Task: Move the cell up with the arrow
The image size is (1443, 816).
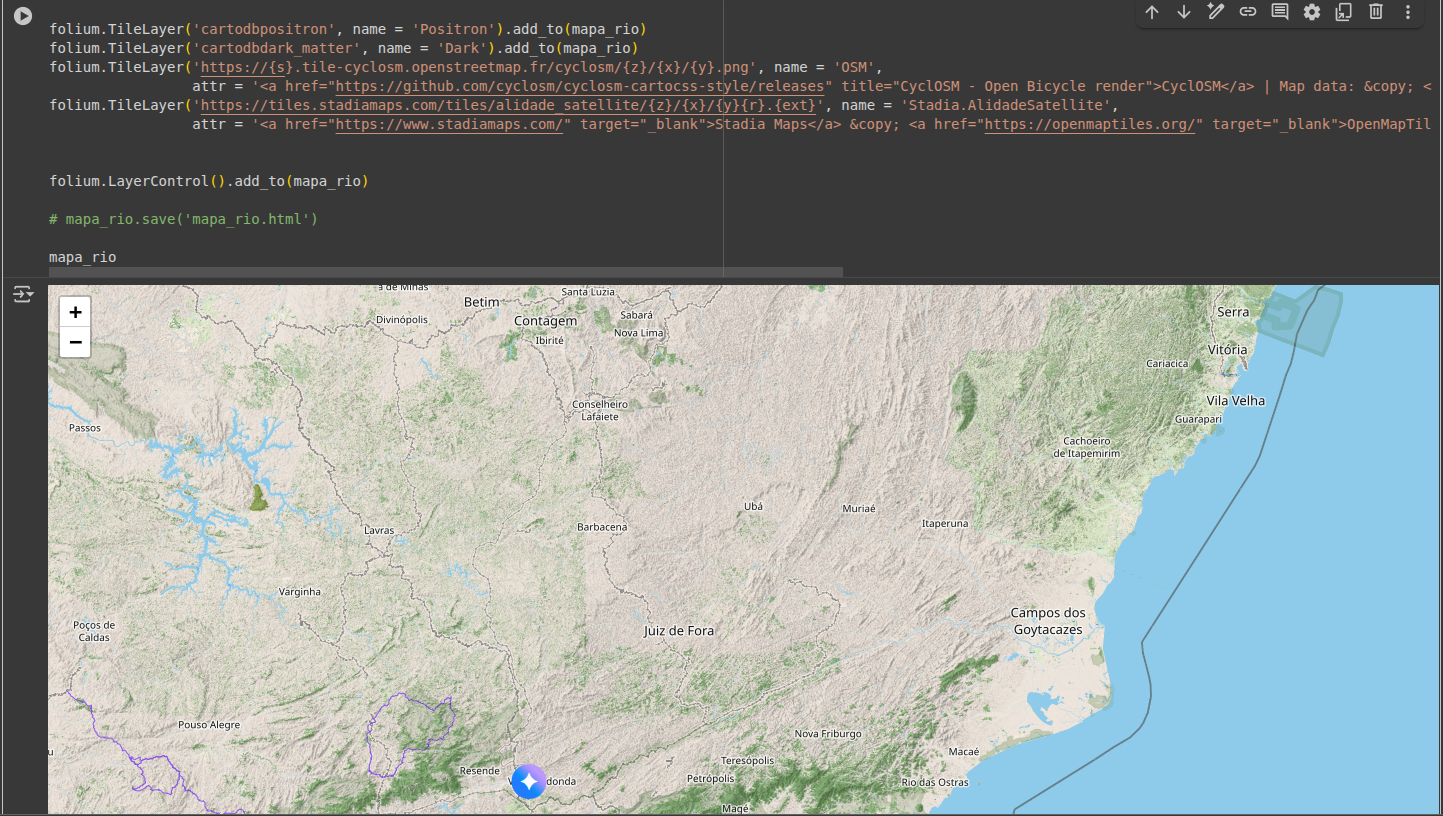Action: click(x=1152, y=12)
